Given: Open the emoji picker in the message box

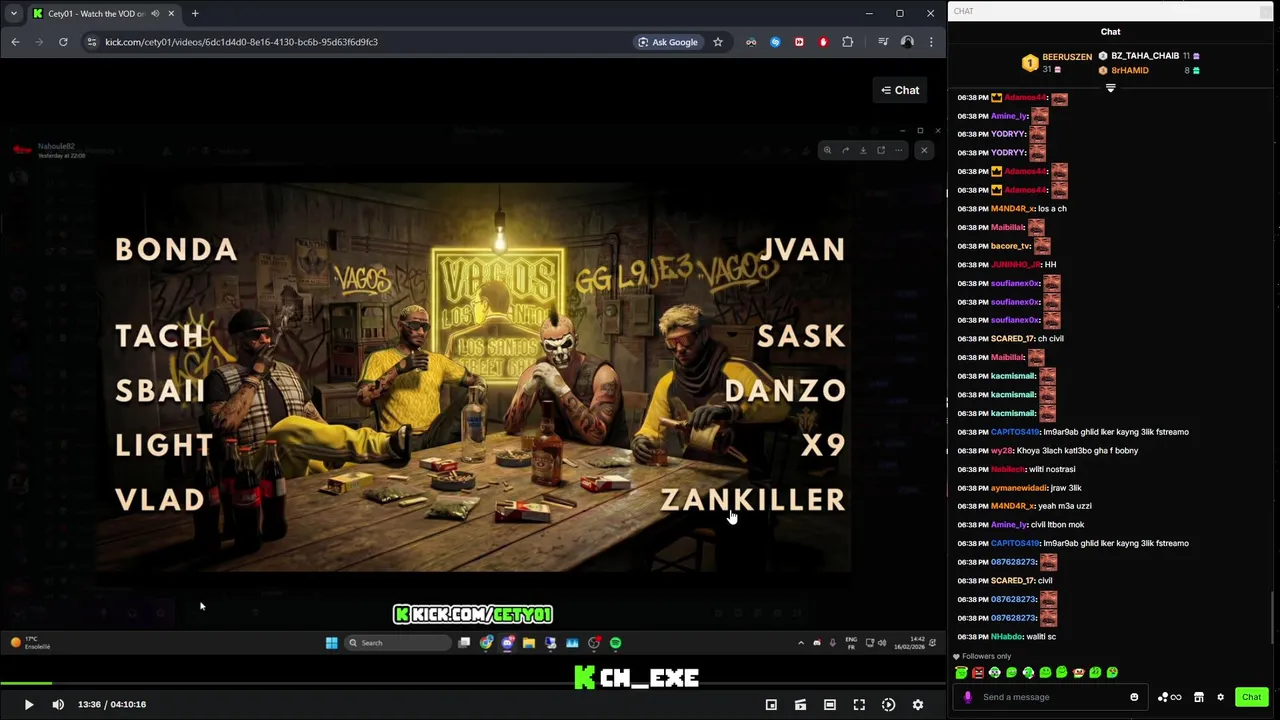Looking at the screenshot, I should point(1134,697).
